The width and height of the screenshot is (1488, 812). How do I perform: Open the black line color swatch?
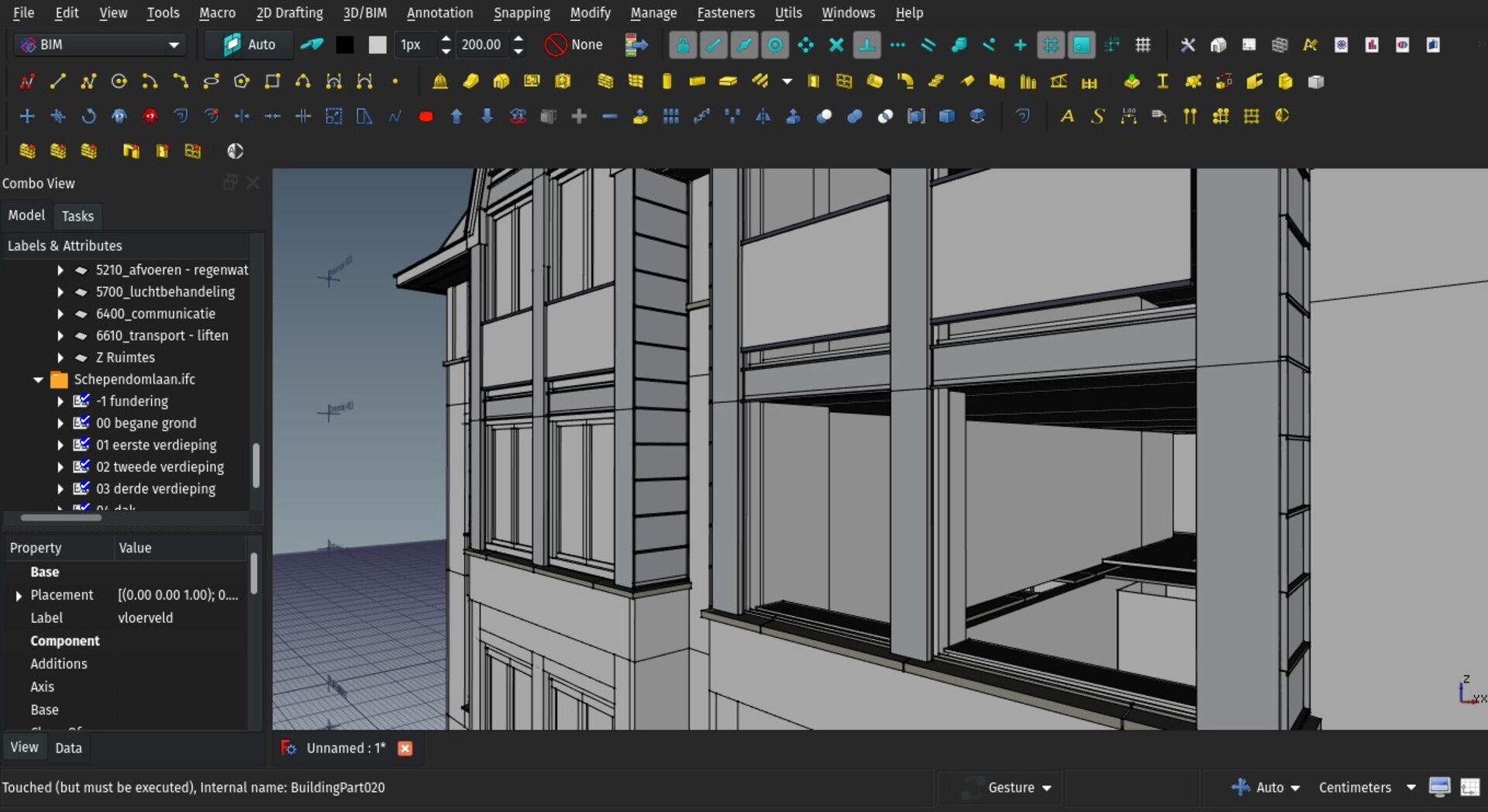point(345,45)
